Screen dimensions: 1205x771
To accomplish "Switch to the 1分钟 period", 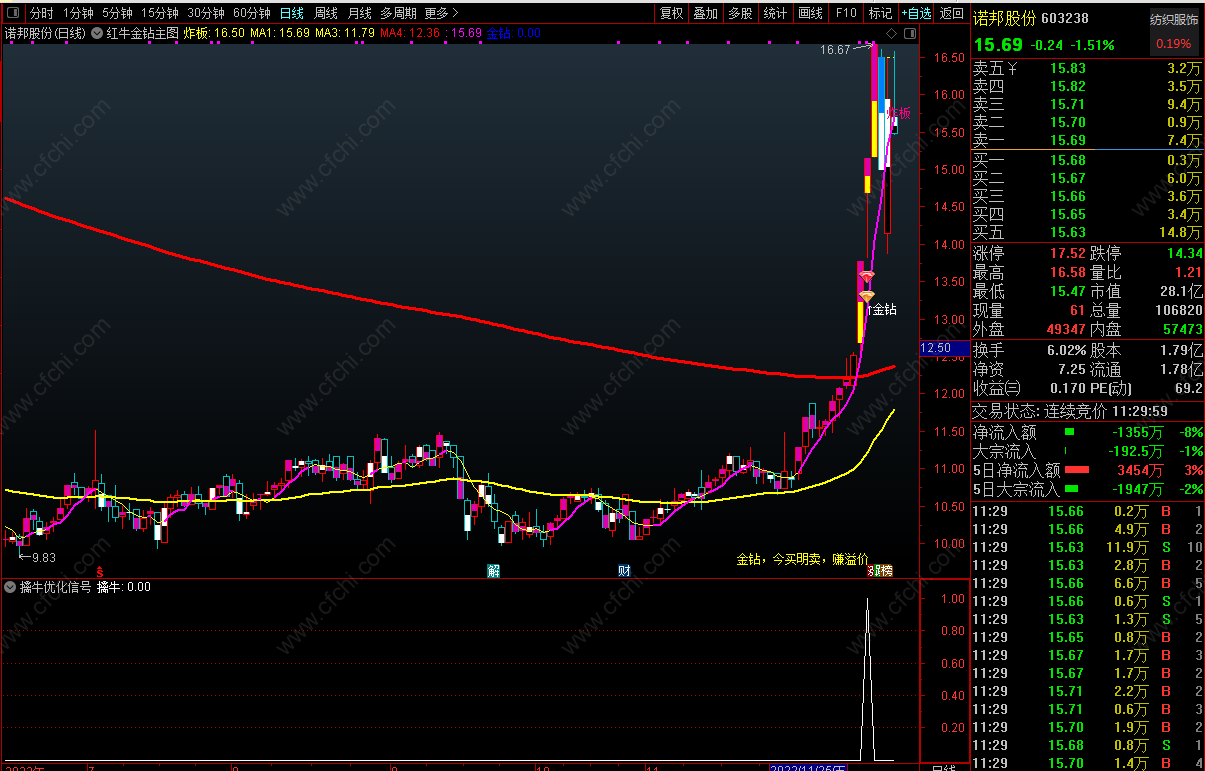I will pyautogui.click(x=77, y=13).
